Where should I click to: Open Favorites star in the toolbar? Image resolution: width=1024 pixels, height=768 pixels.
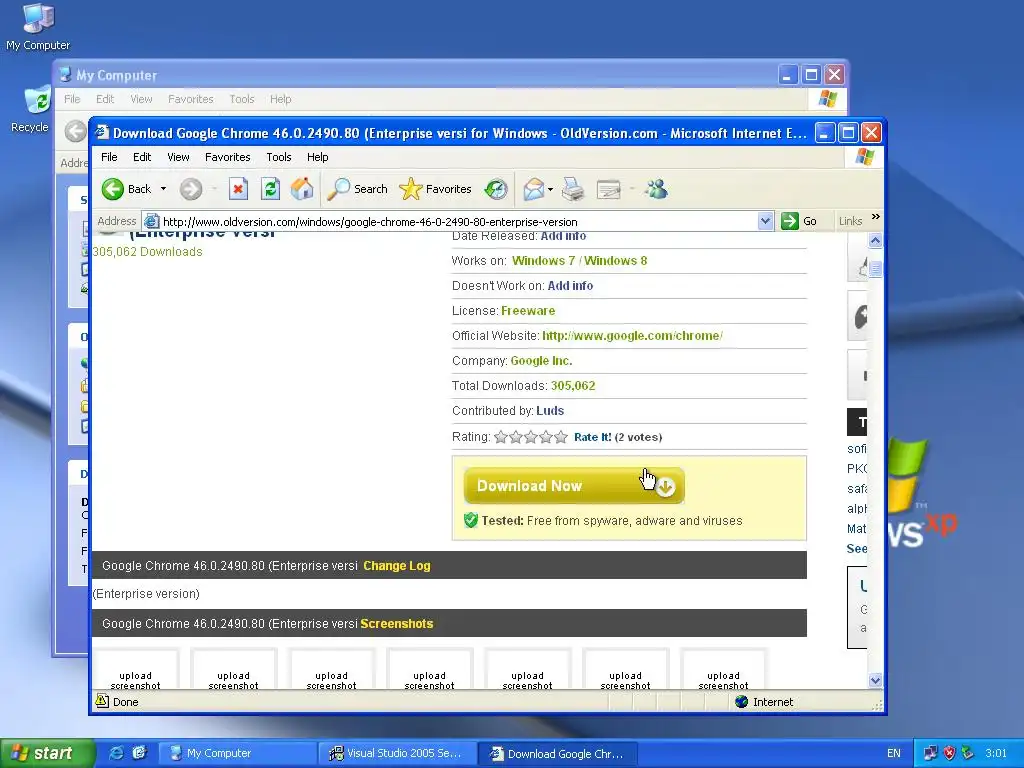(x=435, y=189)
